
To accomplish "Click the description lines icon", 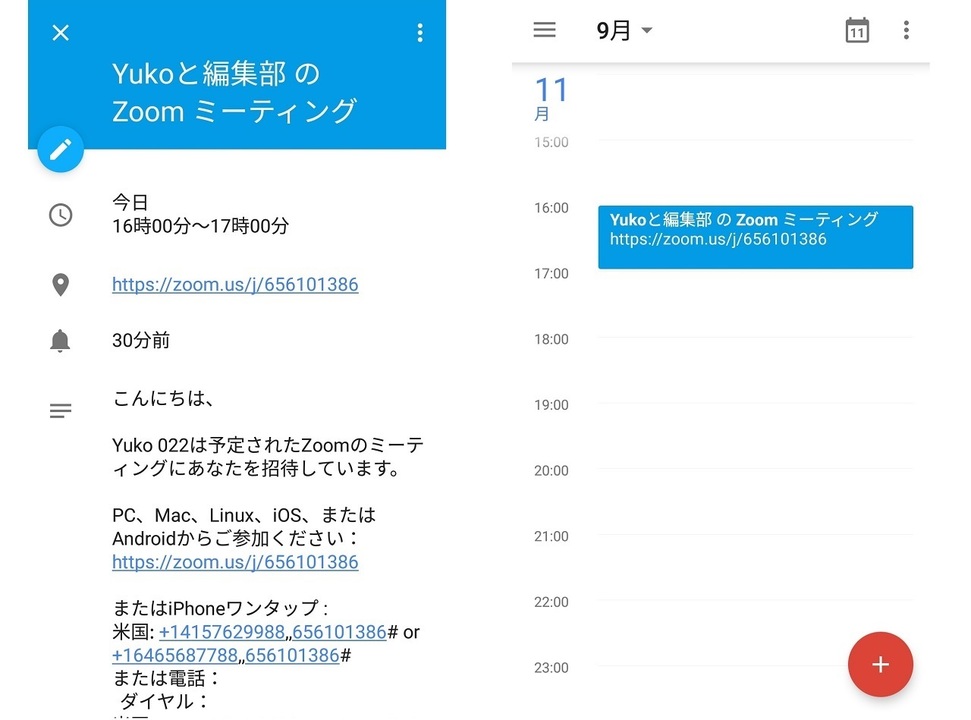I will point(61,410).
